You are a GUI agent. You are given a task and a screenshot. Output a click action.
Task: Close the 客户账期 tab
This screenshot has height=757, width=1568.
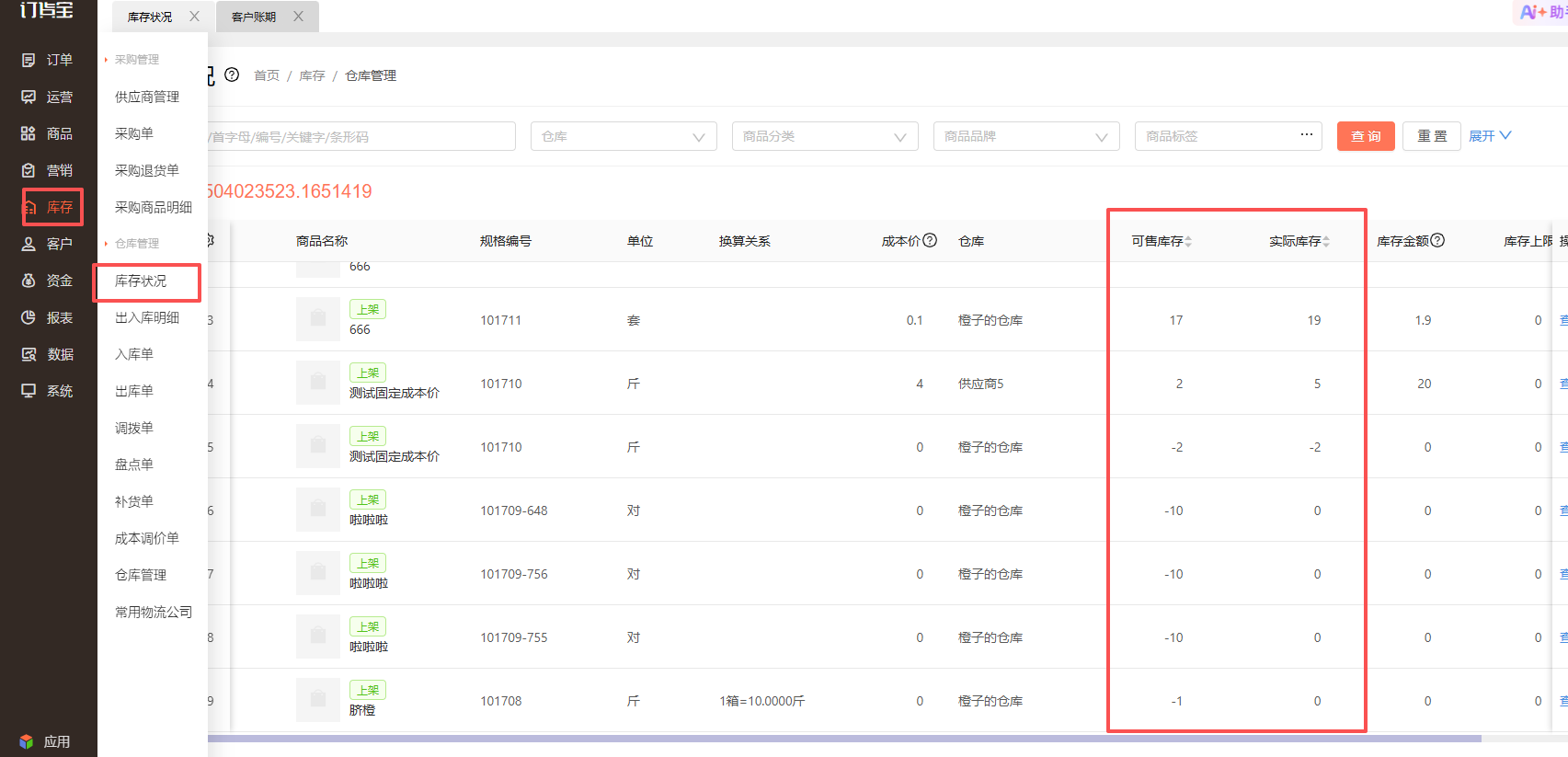[x=298, y=17]
